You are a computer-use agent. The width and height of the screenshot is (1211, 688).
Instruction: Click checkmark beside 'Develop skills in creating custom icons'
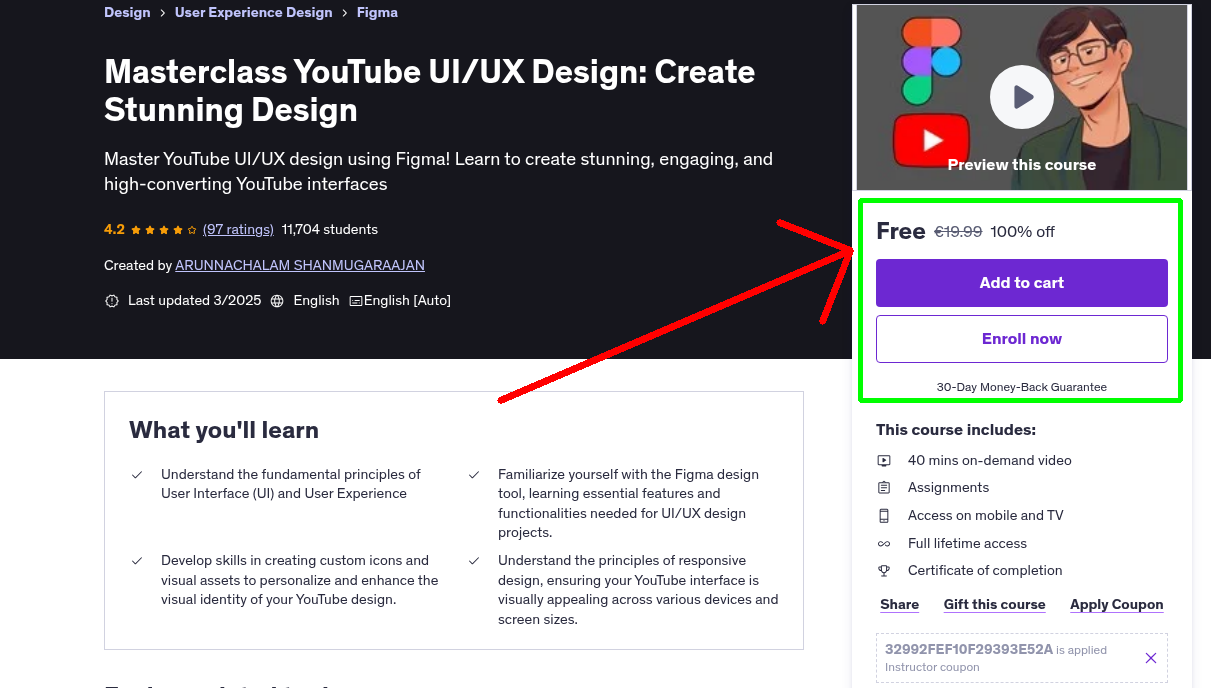click(137, 561)
